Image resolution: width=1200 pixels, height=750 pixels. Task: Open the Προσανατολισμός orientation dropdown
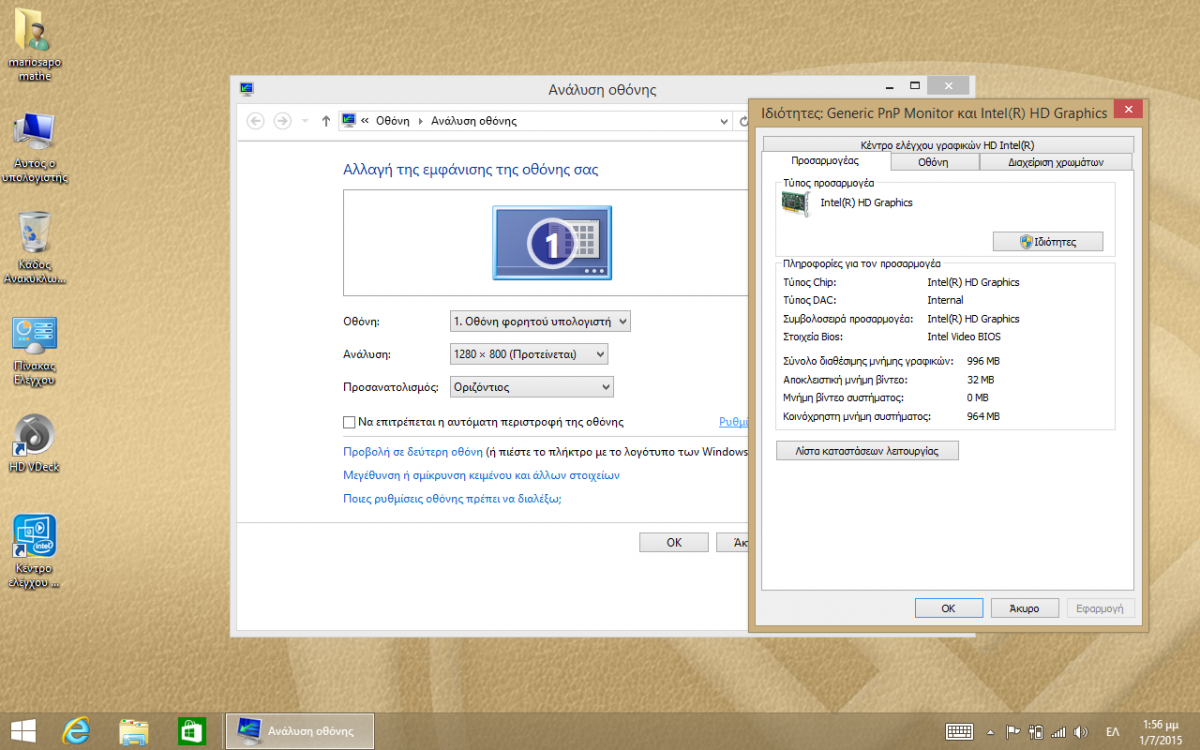click(x=532, y=387)
